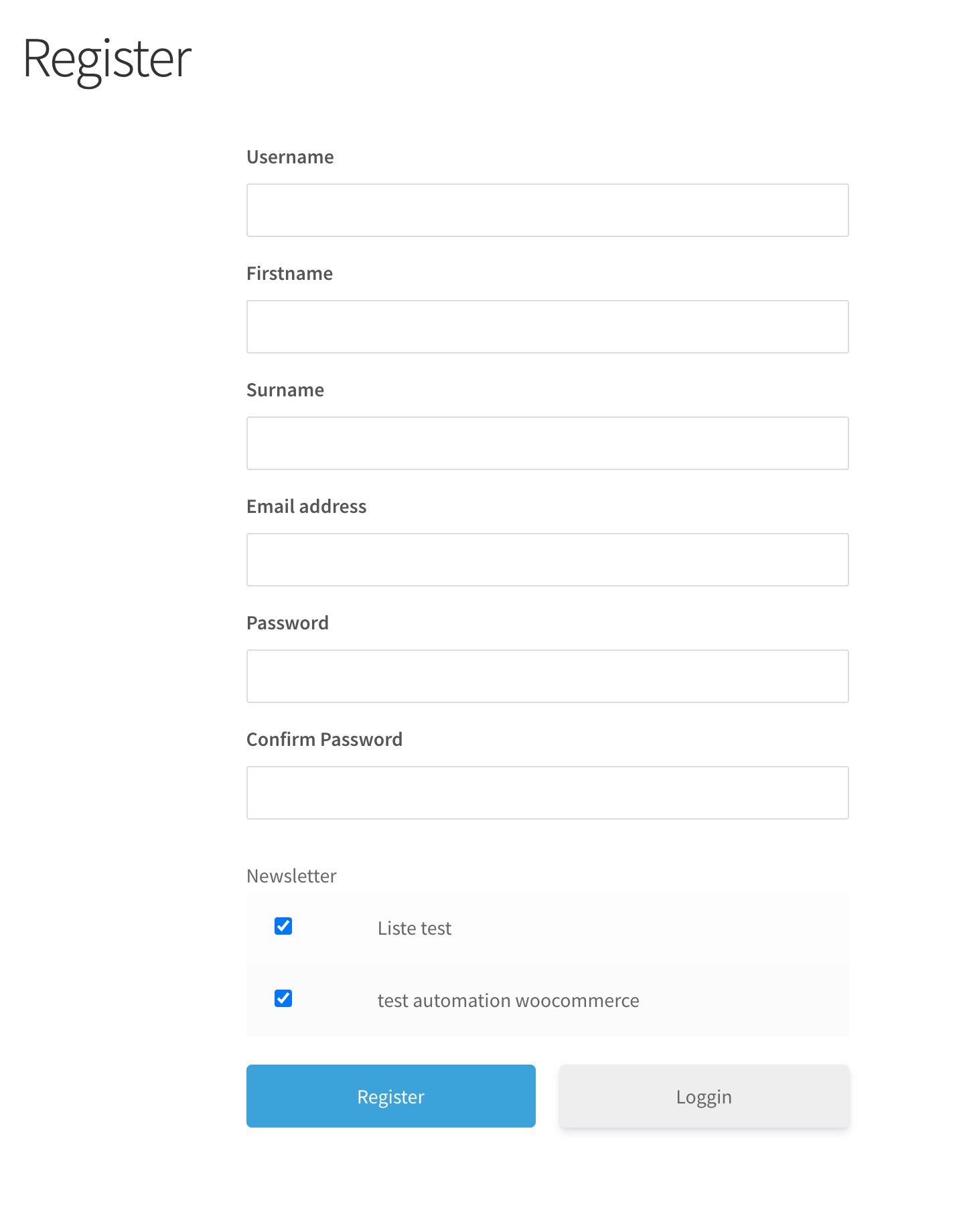The height and width of the screenshot is (1232, 963).
Task: Click the Newsletter section heading
Action: pyautogui.click(x=291, y=876)
